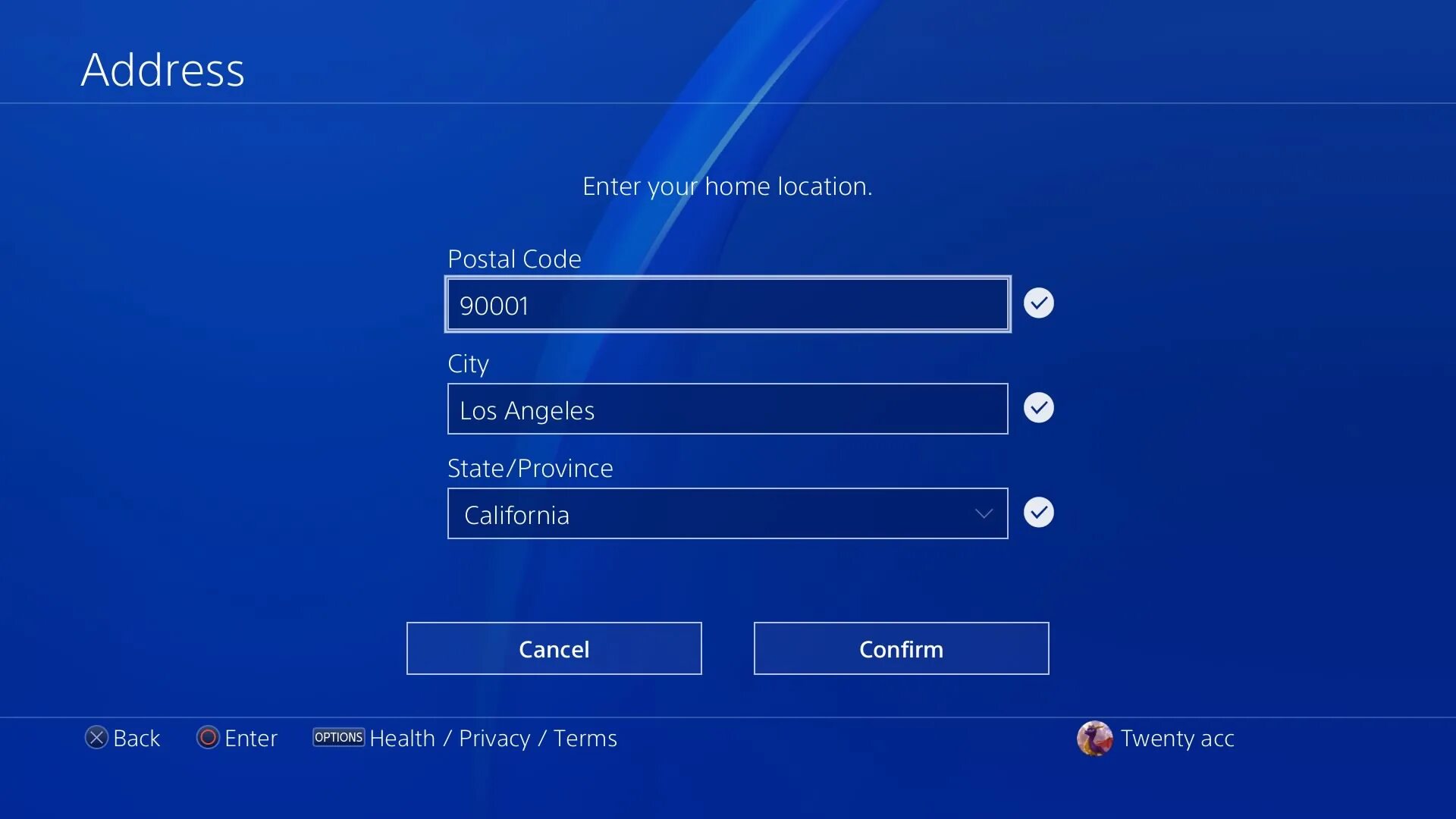The image size is (1456, 819).
Task: Toggle the state/province confirmation checkmark
Action: tap(1038, 511)
